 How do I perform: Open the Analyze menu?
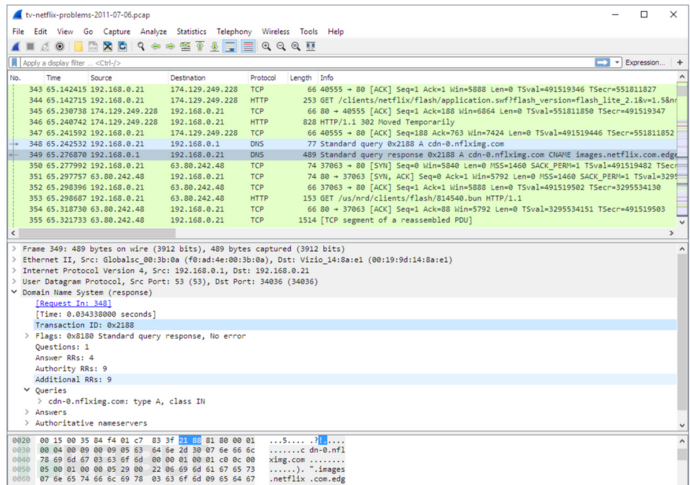153,31
